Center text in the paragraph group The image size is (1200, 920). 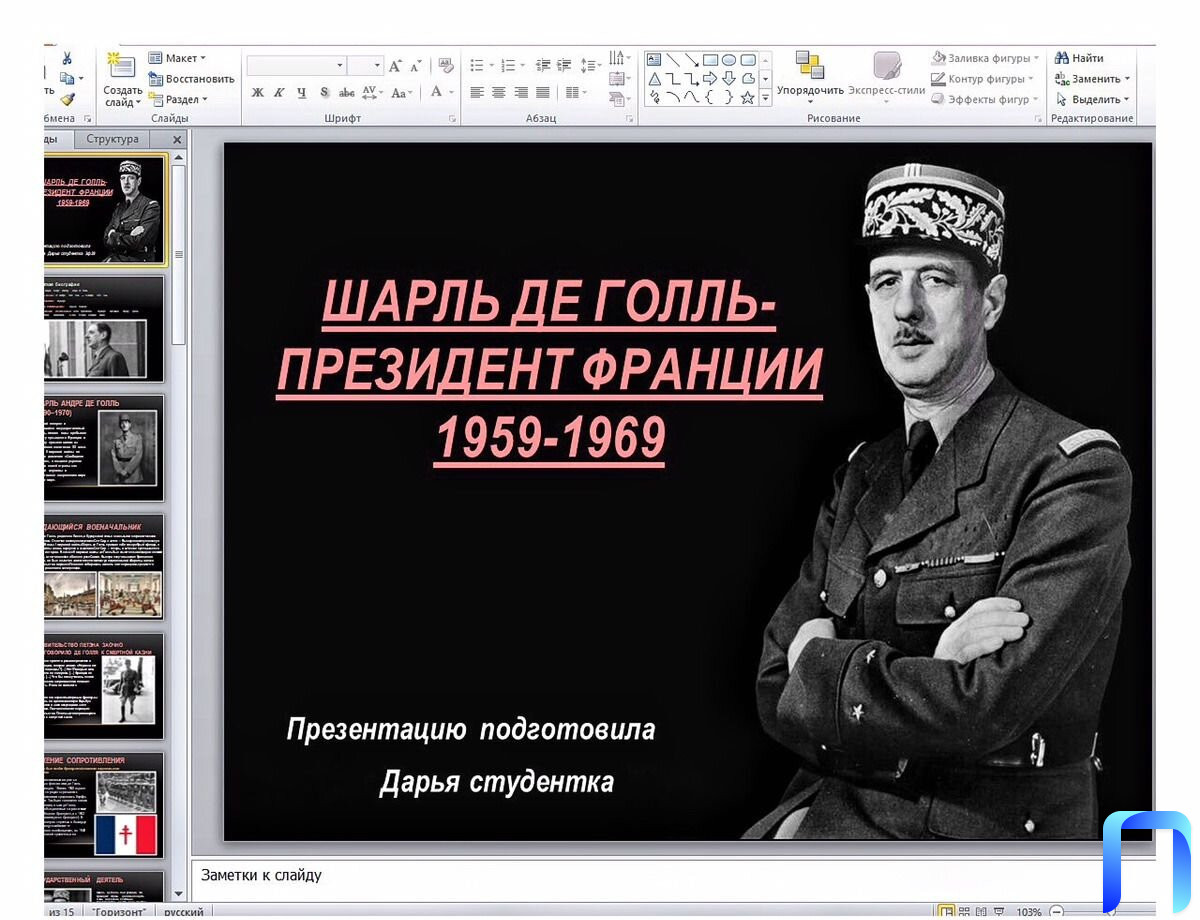498,93
